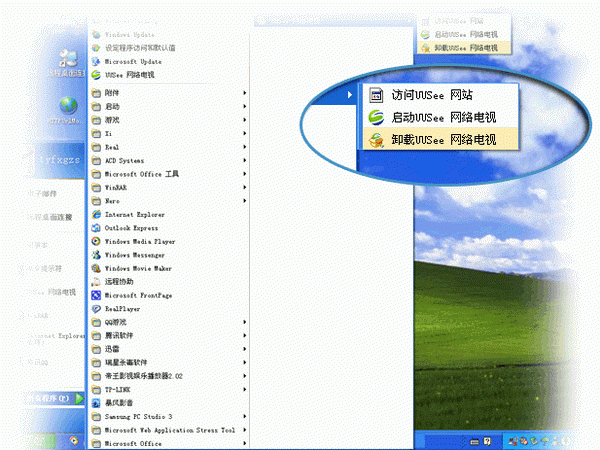Expand the Xi folder submenu arrow
Image resolution: width=600 pixels, height=450 pixels.
[245, 134]
